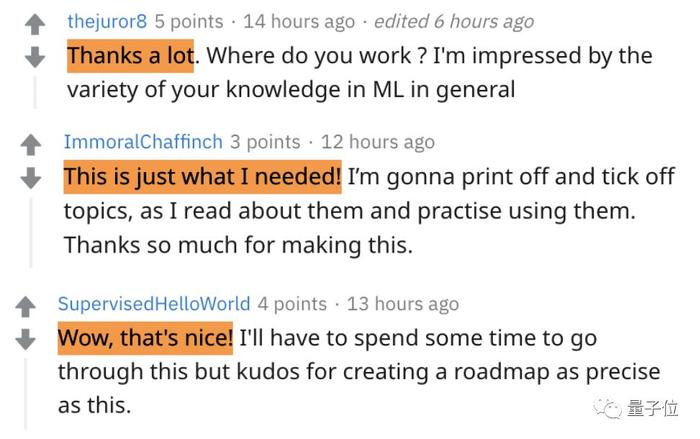The height and width of the screenshot is (439, 700).
Task: Click the highlighted 'Wow, that's nice!' text
Action: (145, 338)
